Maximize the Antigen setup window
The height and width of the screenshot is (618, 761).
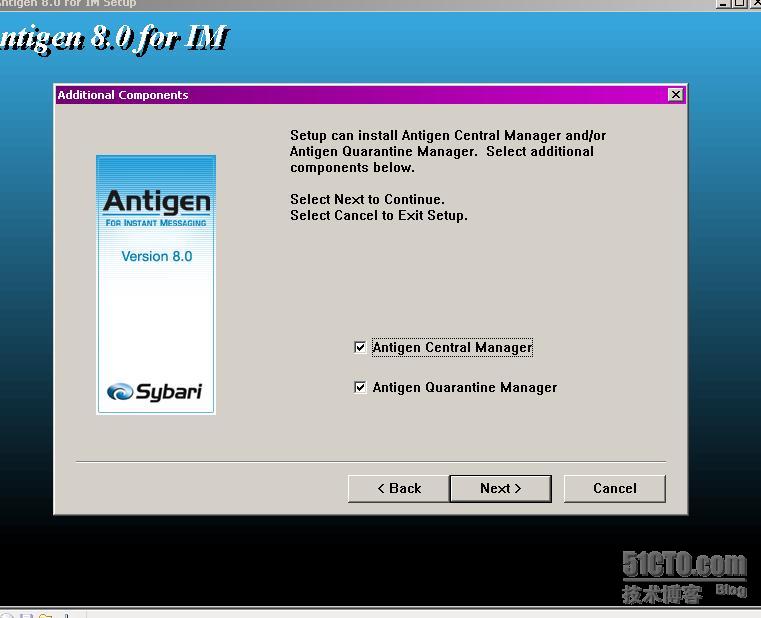739,3
